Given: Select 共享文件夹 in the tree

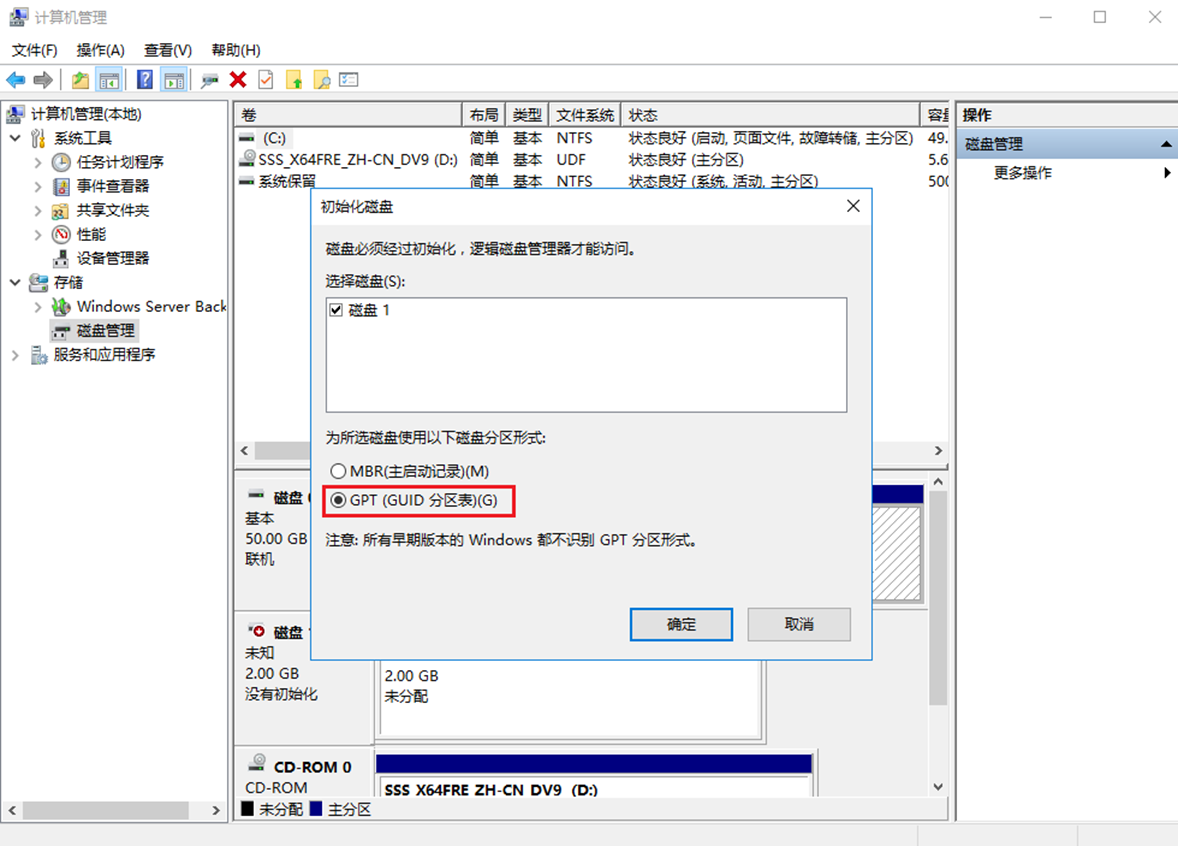Looking at the screenshot, I should pos(113,210).
